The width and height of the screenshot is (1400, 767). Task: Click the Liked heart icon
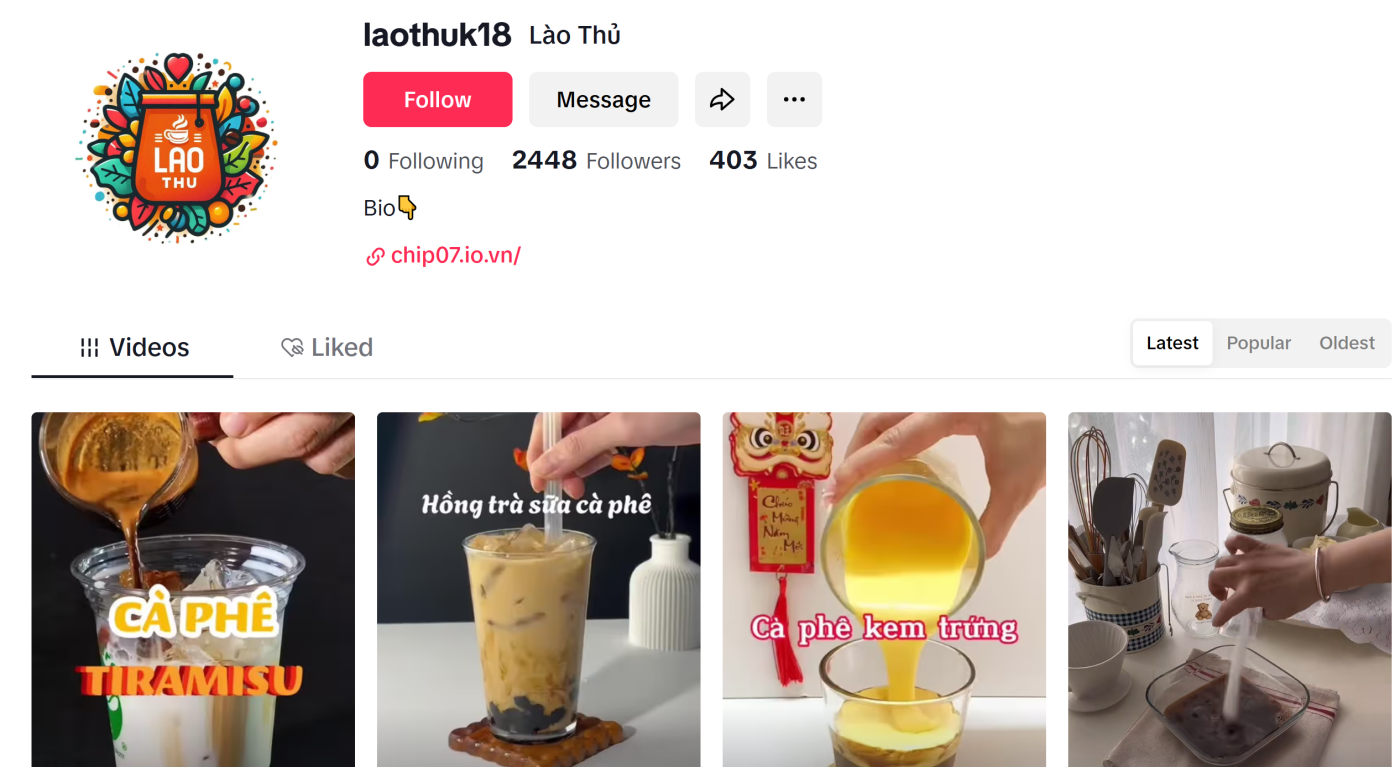pyautogui.click(x=292, y=347)
